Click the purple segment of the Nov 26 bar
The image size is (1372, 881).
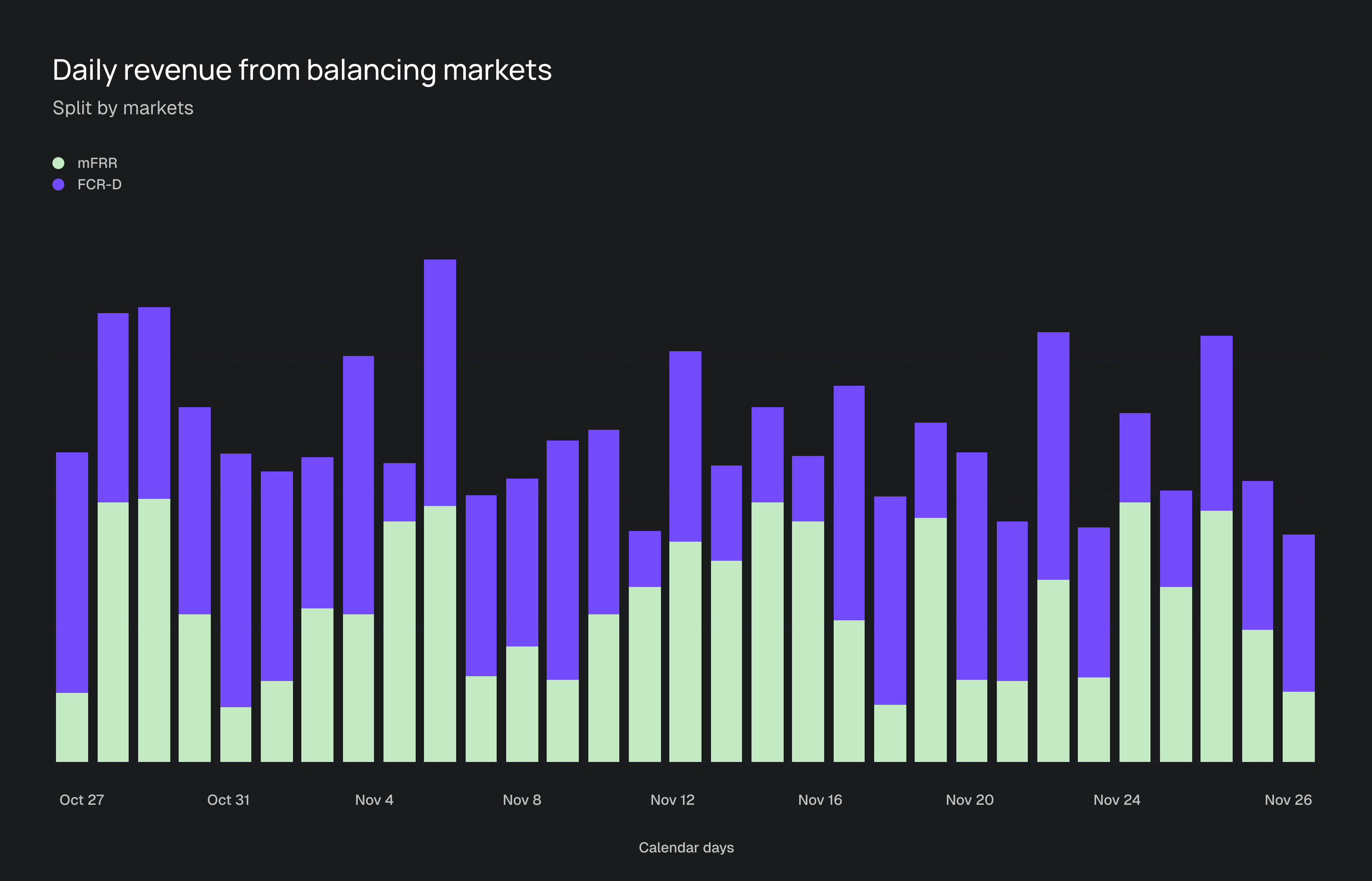point(1298,613)
